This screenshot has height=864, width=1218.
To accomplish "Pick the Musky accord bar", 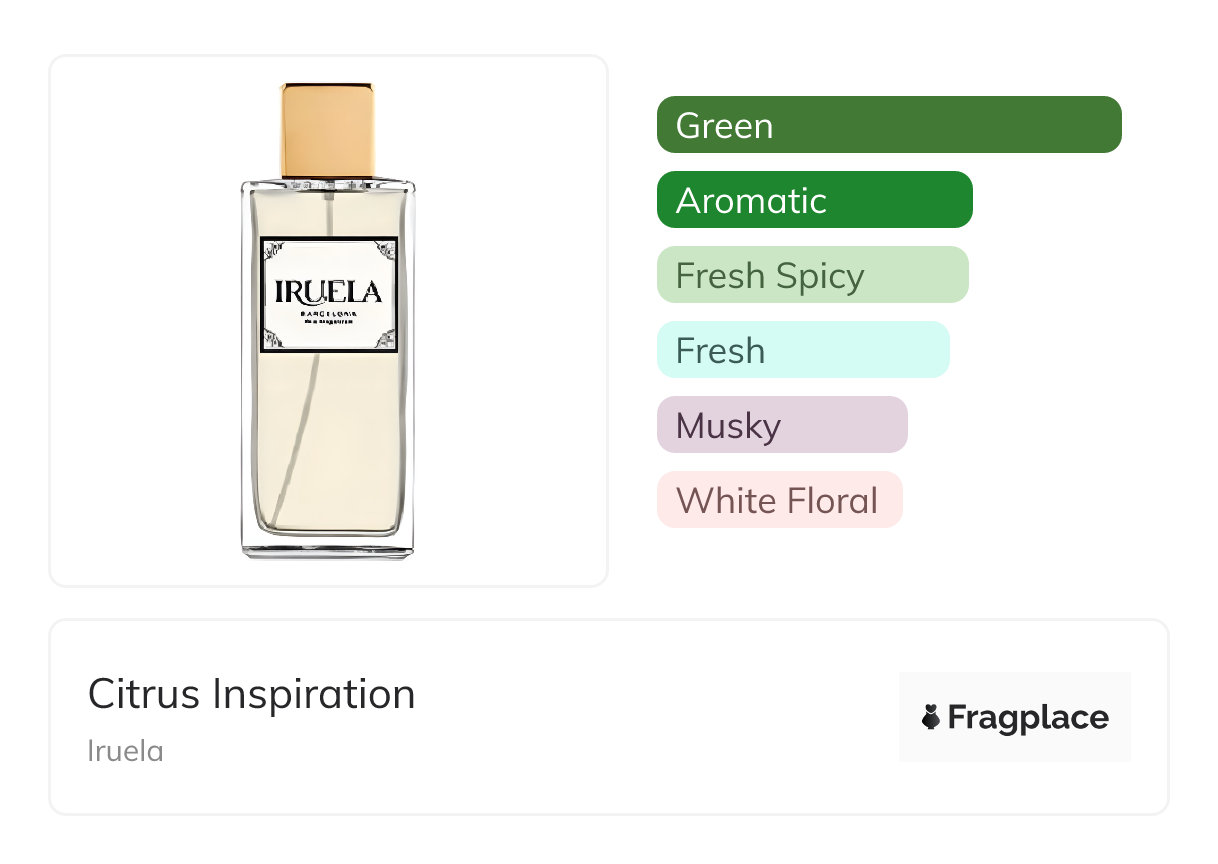I will click(x=781, y=425).
